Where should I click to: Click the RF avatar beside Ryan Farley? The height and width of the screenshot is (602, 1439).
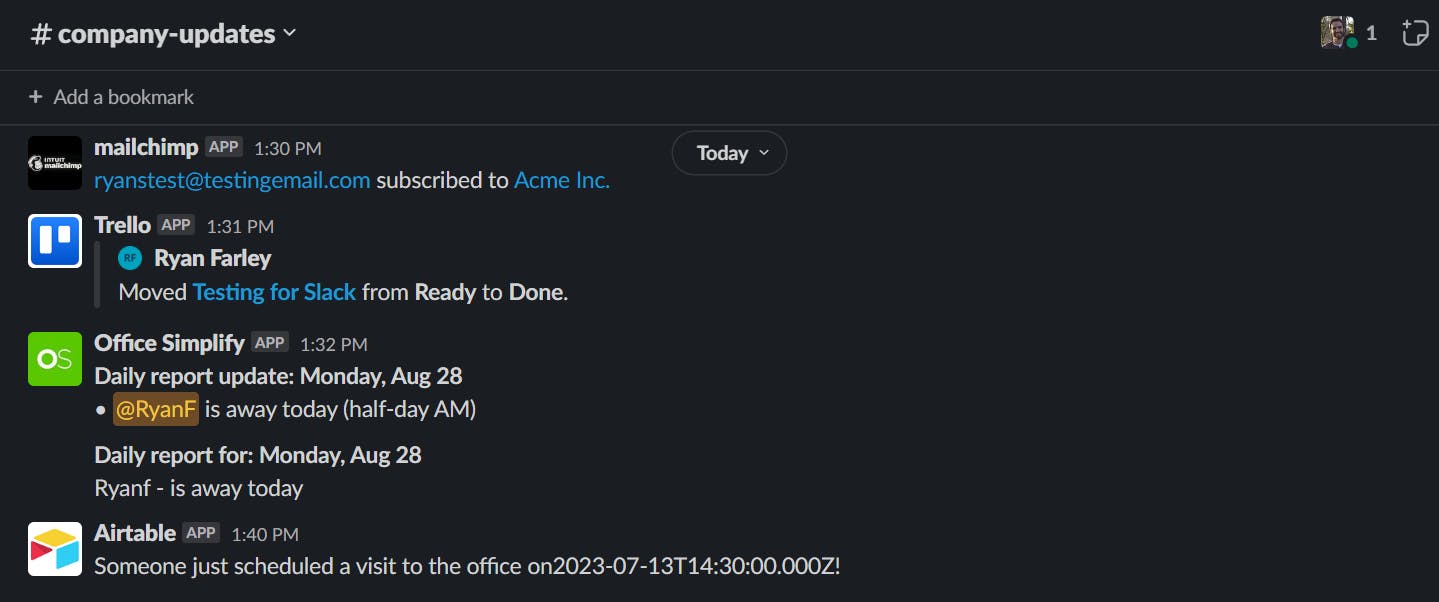click(x=130, y=259)
